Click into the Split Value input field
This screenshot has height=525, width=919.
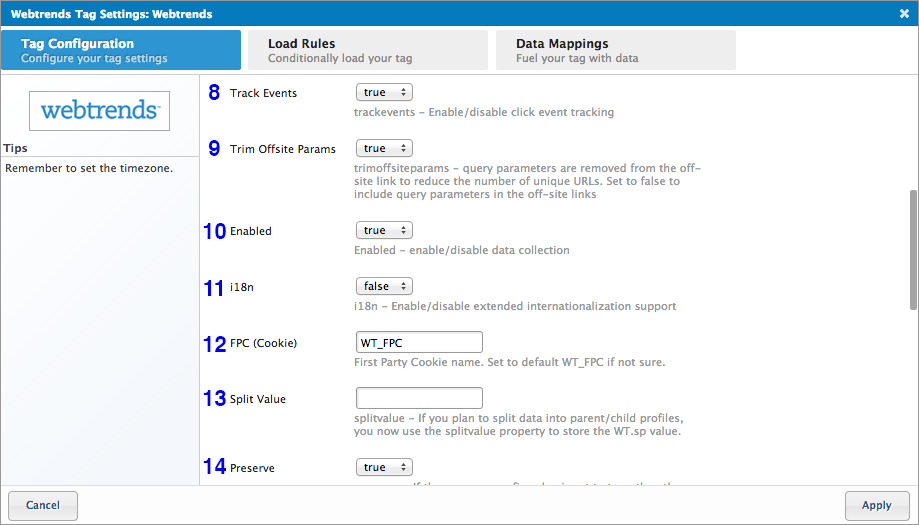tap(419, 398)
